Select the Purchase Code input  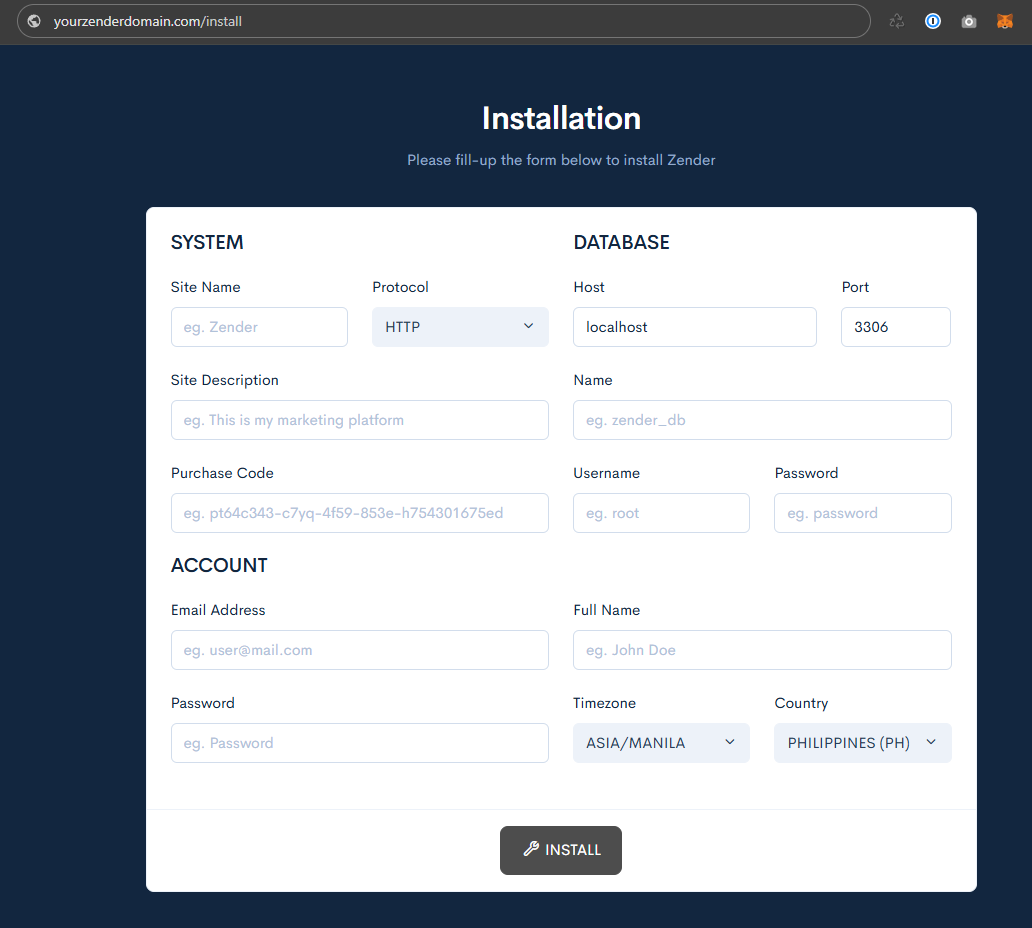click(359, 513)
